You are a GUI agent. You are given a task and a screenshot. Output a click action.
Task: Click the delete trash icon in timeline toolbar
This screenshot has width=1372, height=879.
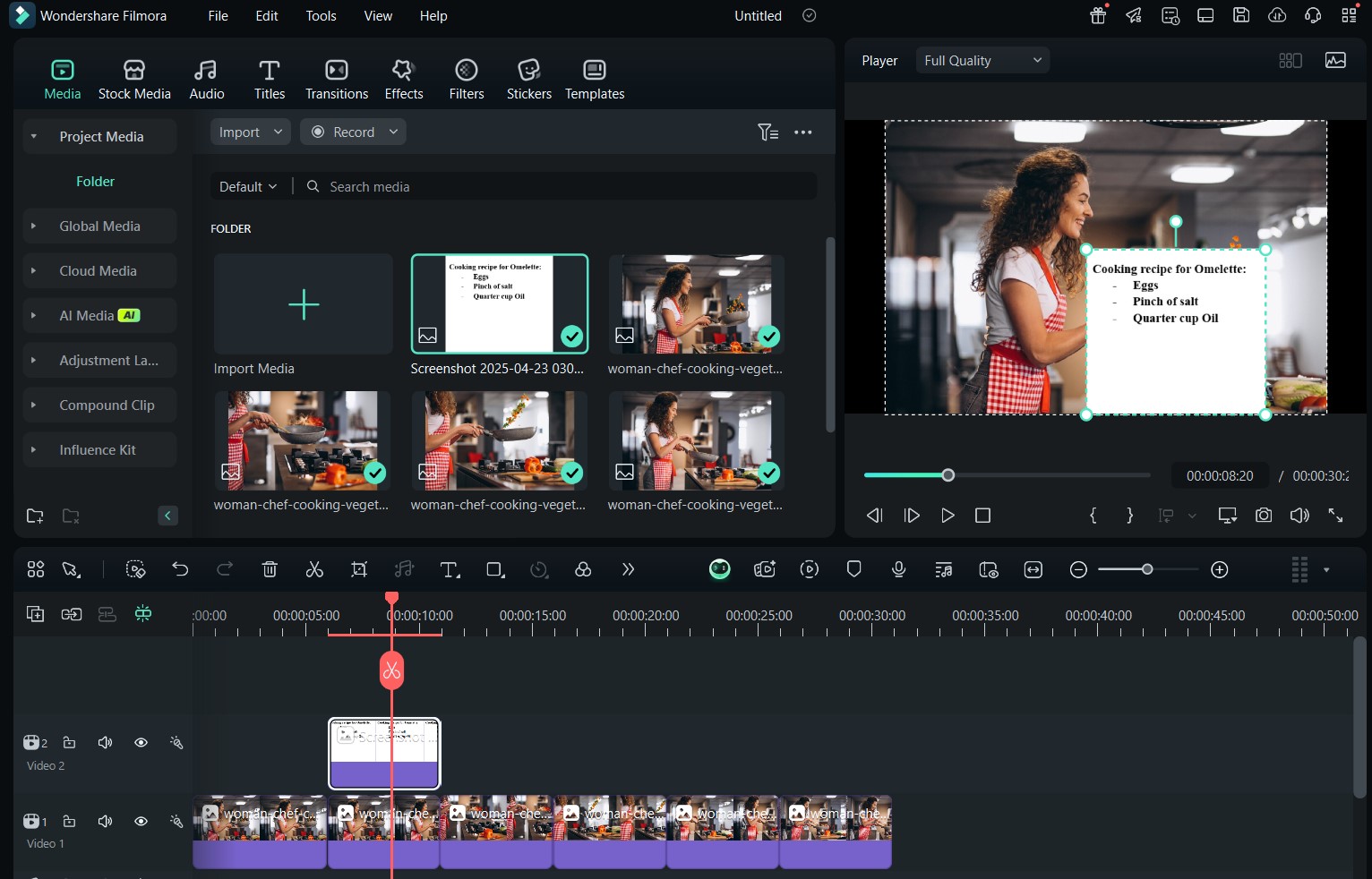point(270,569)
